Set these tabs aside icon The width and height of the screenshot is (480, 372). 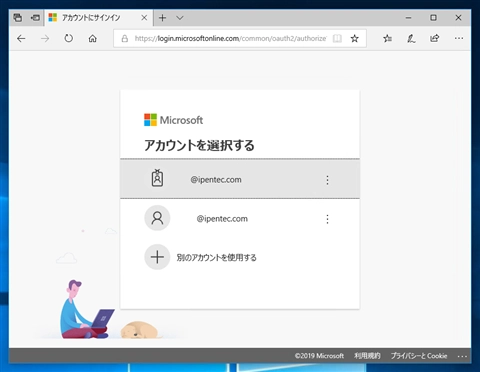pyautogui.click(x=35, y=18)
